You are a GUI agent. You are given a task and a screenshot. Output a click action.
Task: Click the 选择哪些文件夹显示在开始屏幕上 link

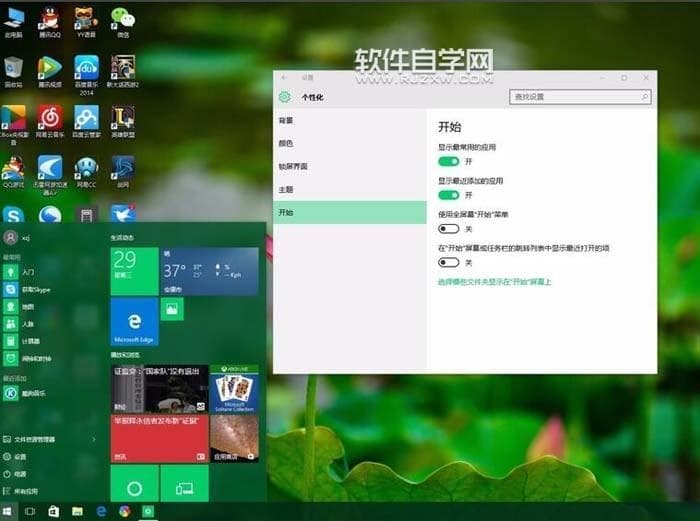(494, 282)
